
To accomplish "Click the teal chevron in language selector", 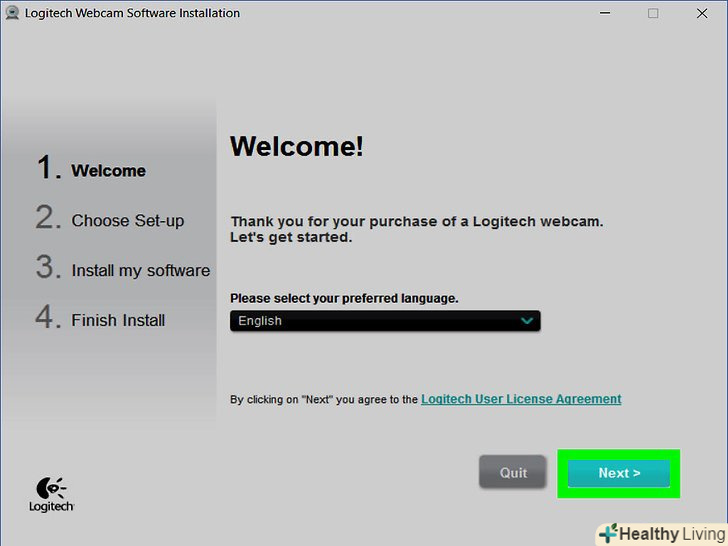I will [526, 321].
